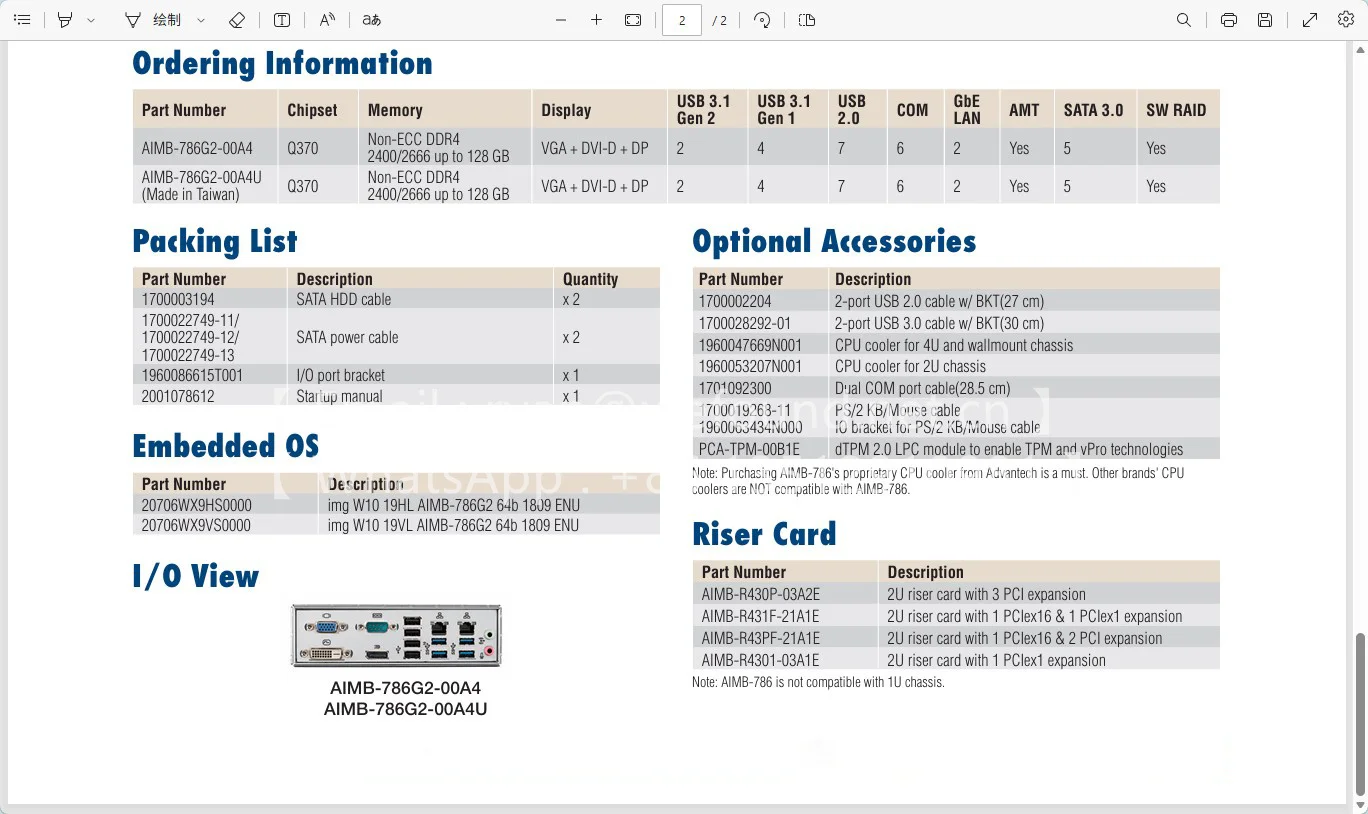Click the Dual COM port cable description

922,388
